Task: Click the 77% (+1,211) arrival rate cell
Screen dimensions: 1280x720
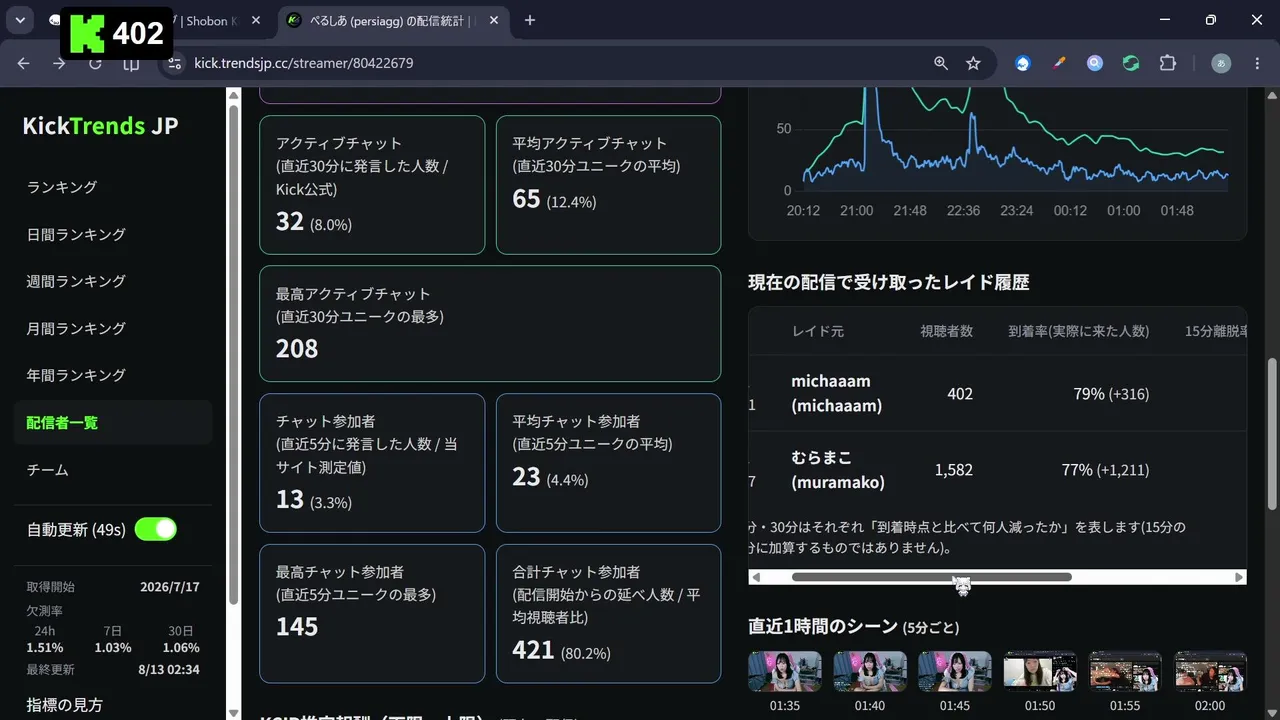Action: click(x=1105, y=470)
